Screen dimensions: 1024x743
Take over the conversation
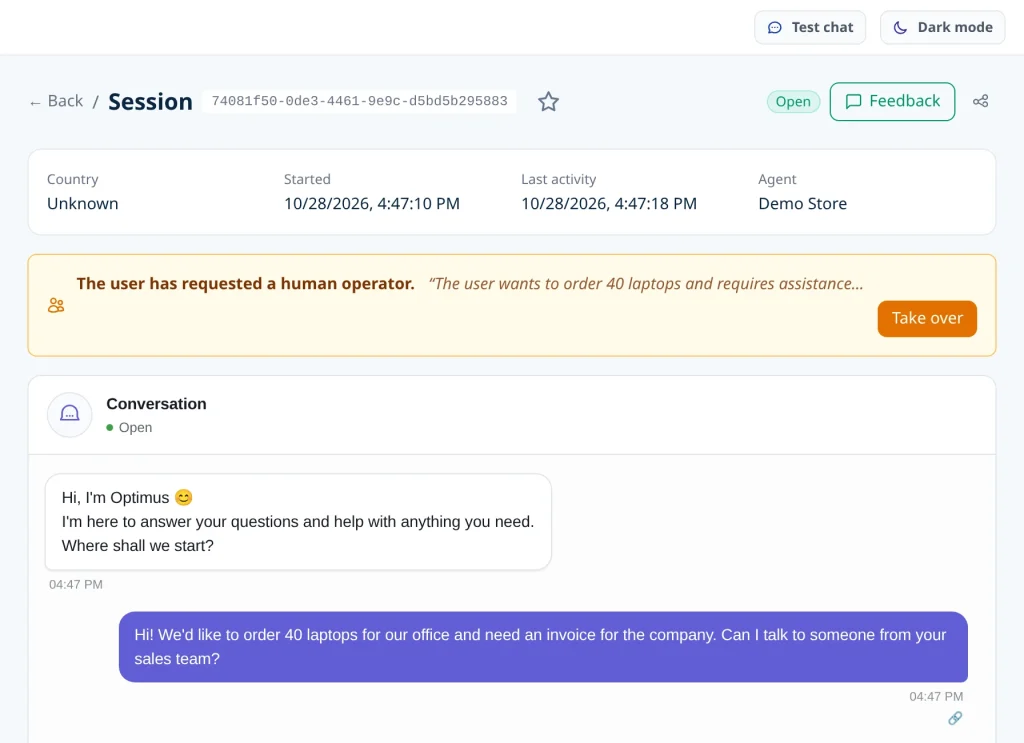coord(927,319)
